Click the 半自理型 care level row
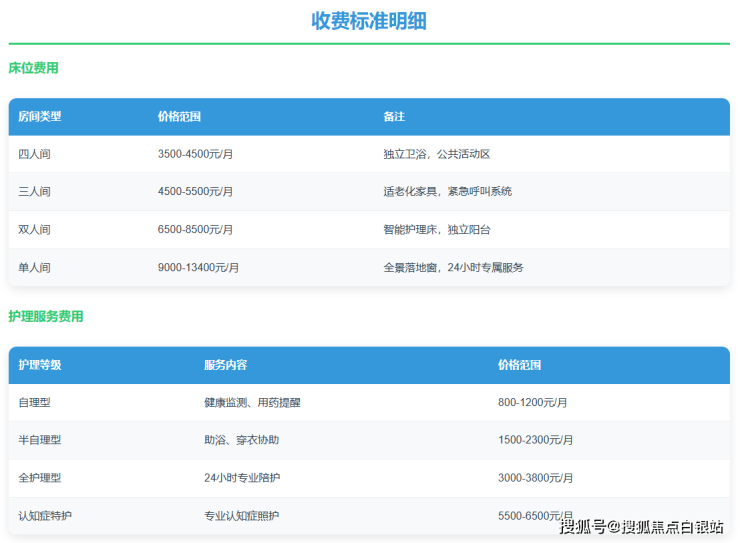The height and width of the screenshot is (543, 740). [x=40, y=440]
